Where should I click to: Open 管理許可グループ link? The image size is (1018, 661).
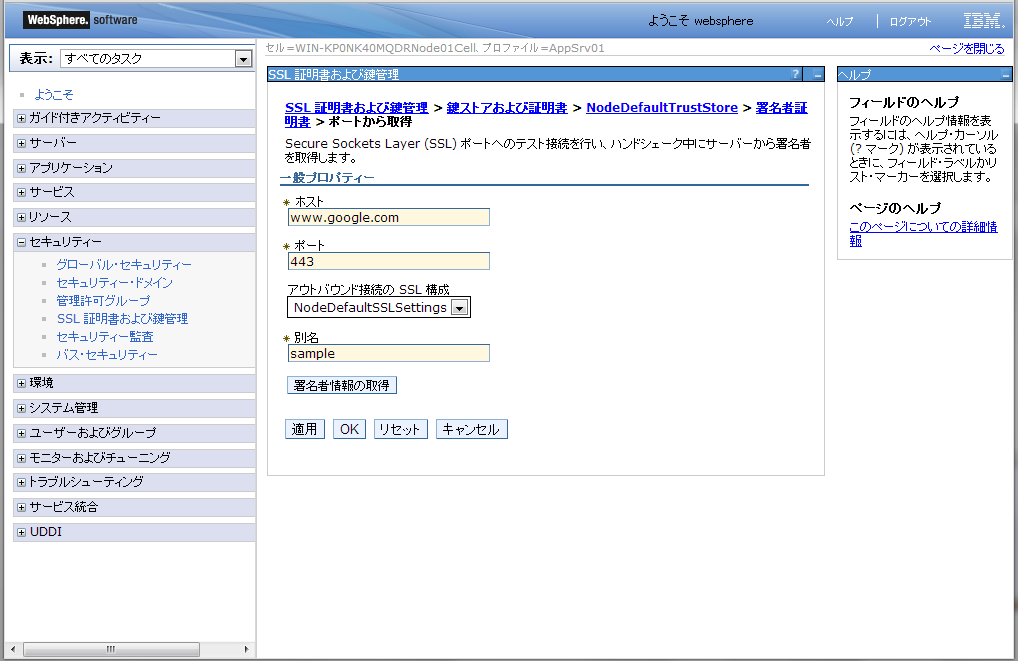[103, 301]
